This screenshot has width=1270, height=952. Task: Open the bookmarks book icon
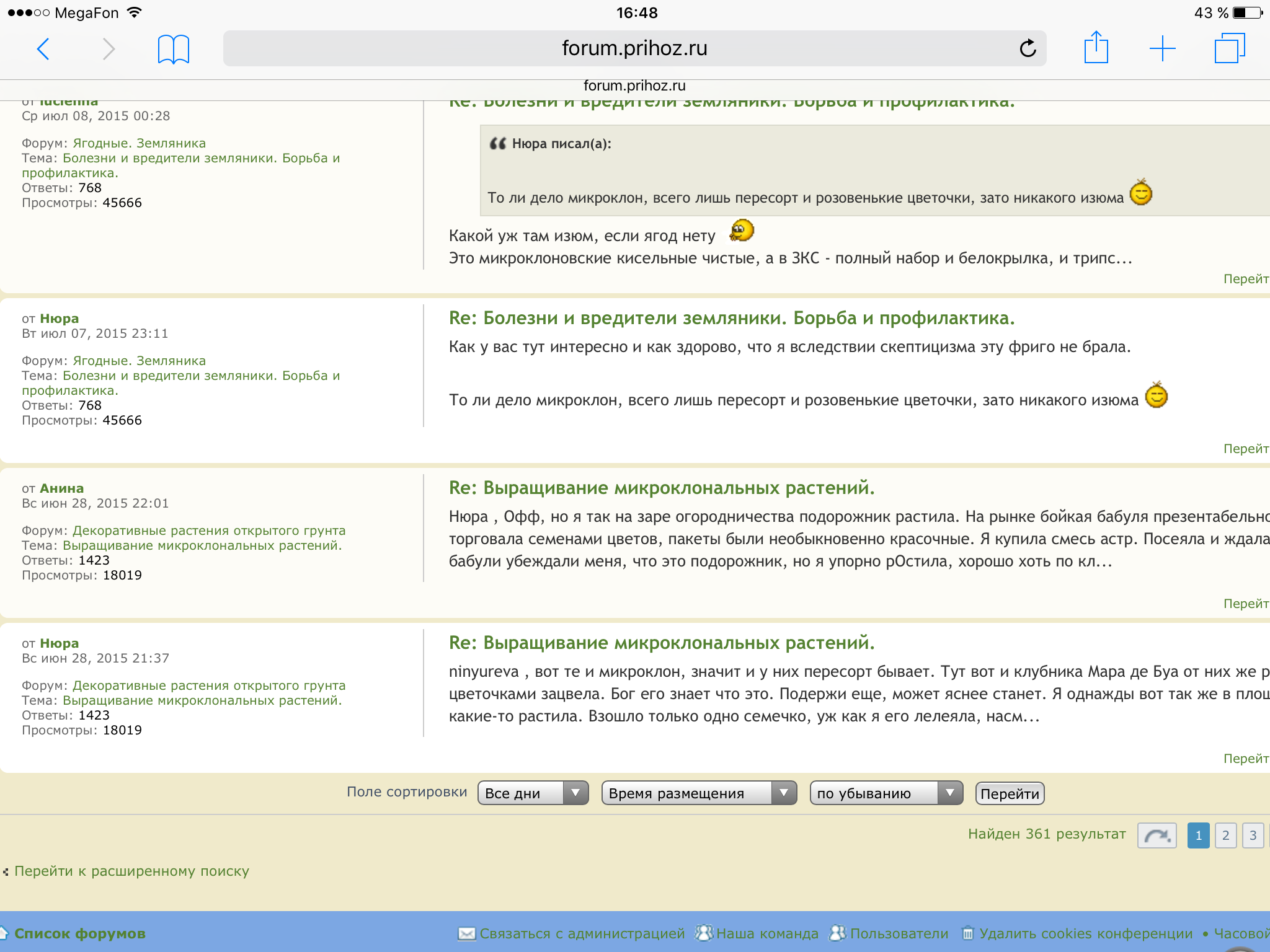173,49
